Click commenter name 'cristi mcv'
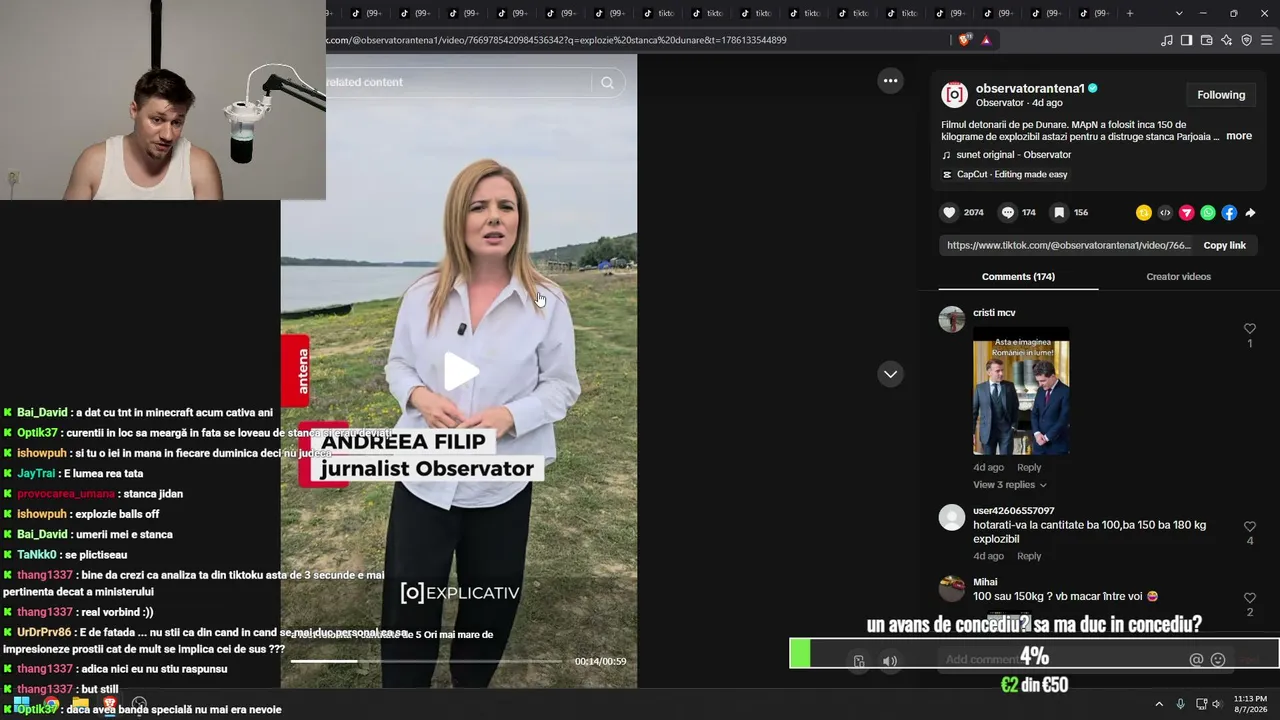The width and height of the screenshot is (1280, 720). pos(994,313)
